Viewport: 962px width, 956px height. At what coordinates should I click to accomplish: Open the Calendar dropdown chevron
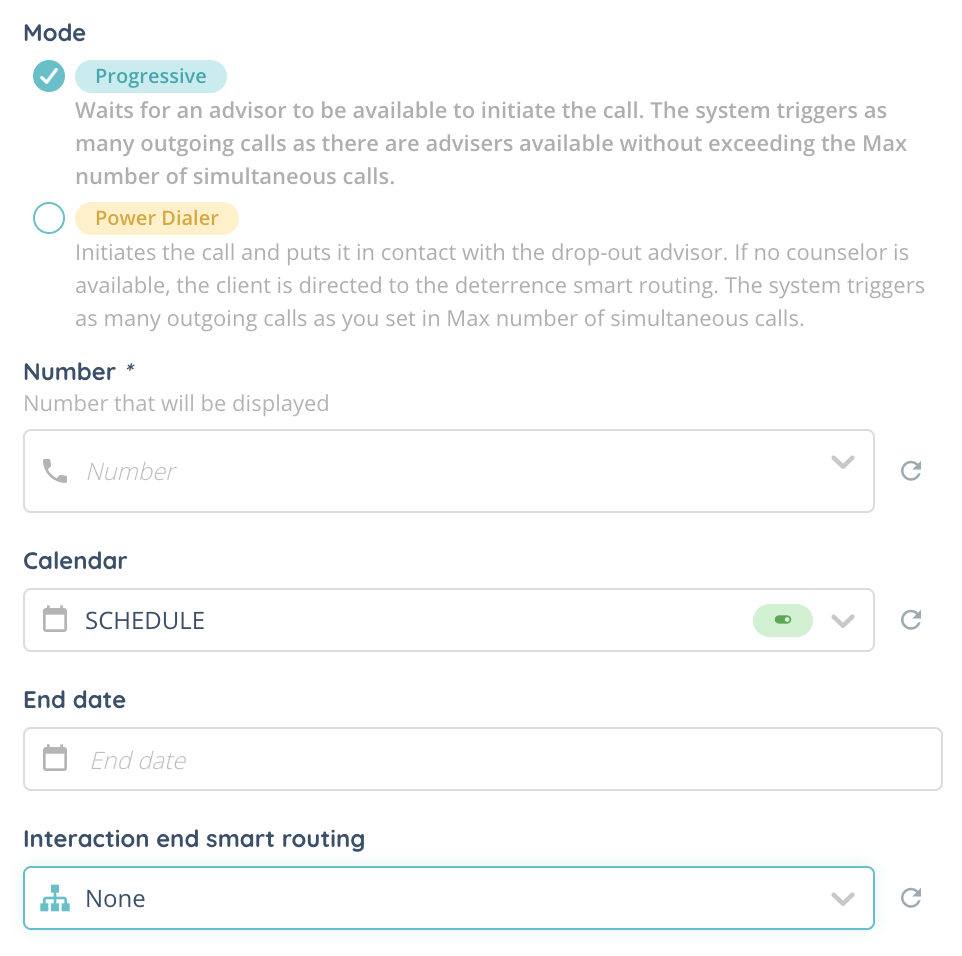843,620
